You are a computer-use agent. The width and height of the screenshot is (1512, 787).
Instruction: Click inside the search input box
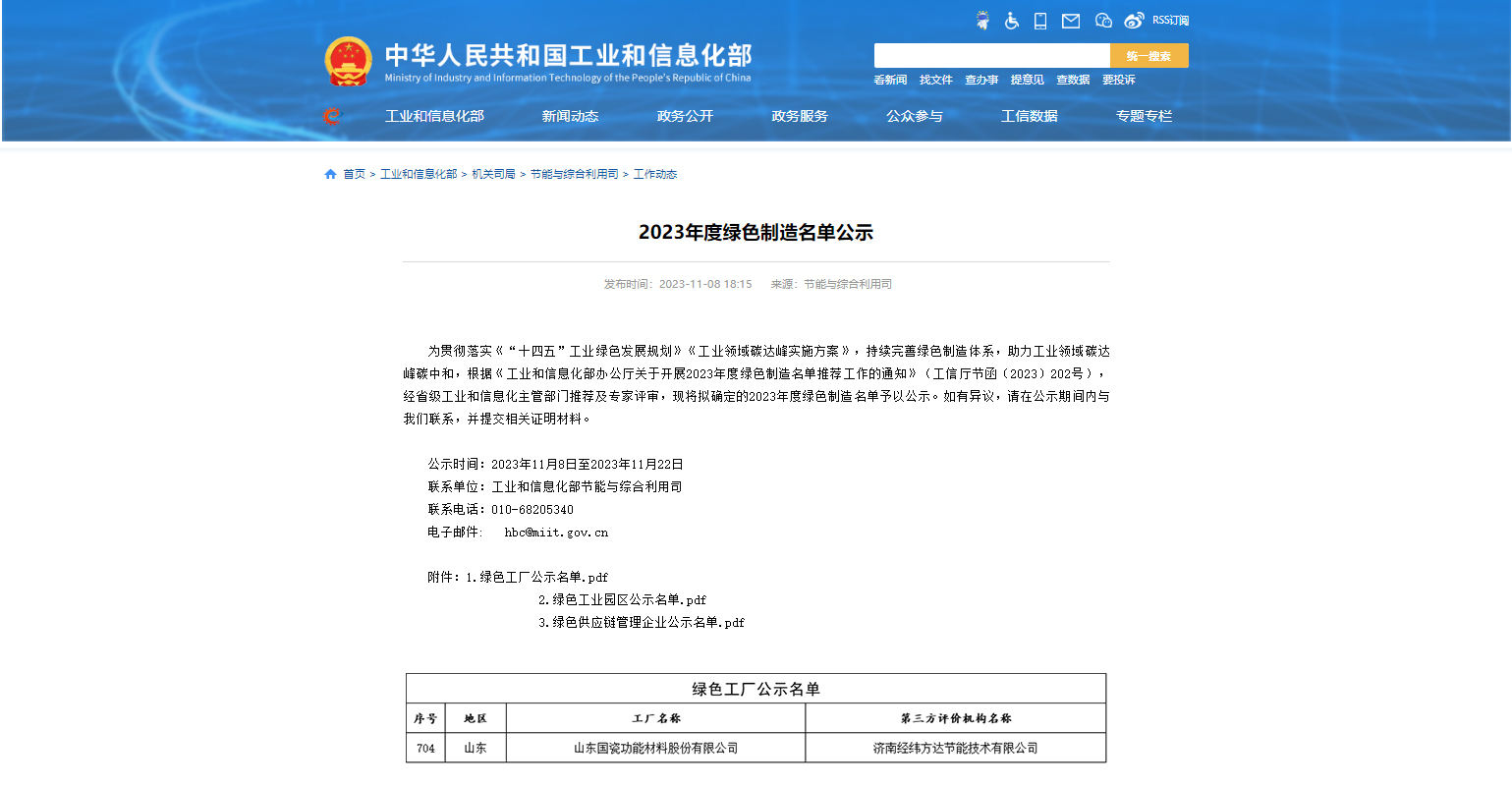(992, 55)
